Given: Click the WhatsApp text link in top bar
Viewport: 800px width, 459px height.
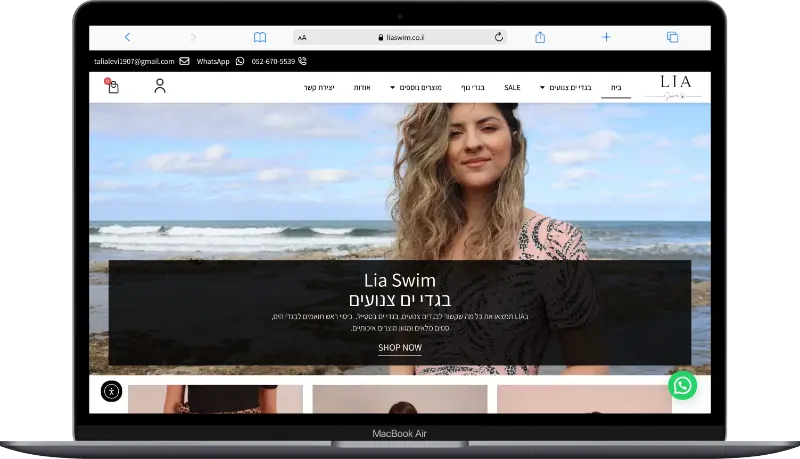Looking at the screenshot, I should (x=213, y=61).
